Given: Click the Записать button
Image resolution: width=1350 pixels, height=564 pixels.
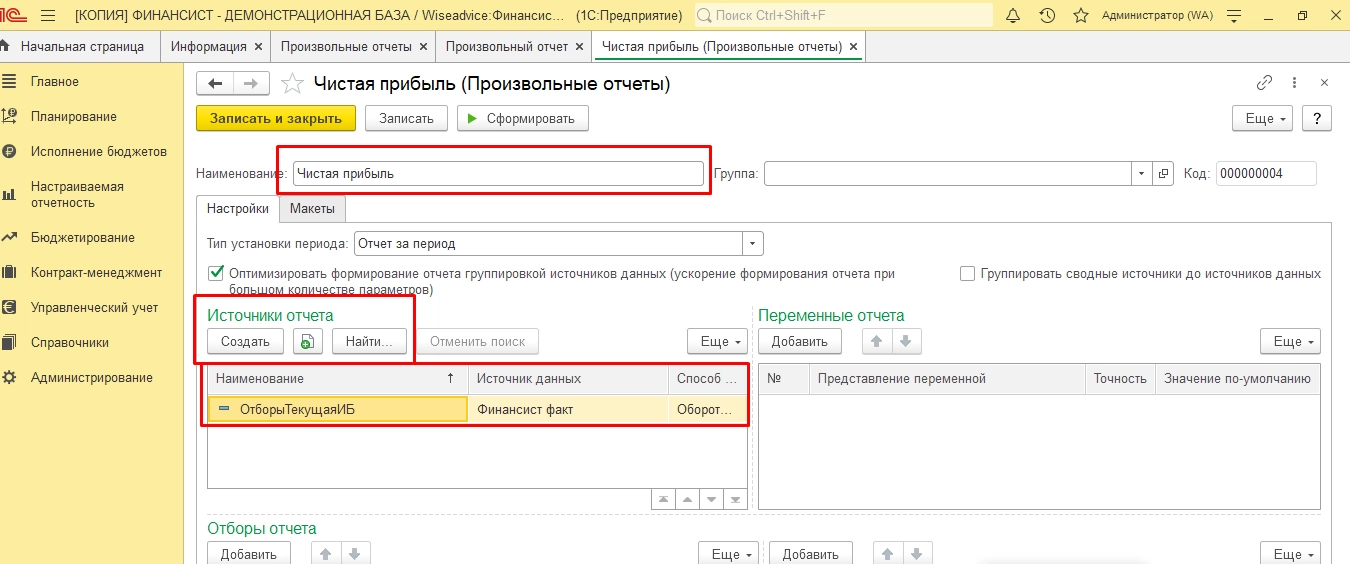Looking at the screenshot, I should coord(406,118).
